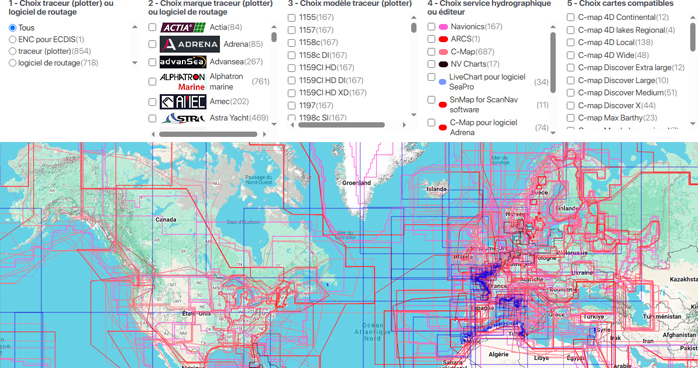This screenshot has height=368, width=698.
Task: Check the Astra Yacht checkbox
Action: 152,118
